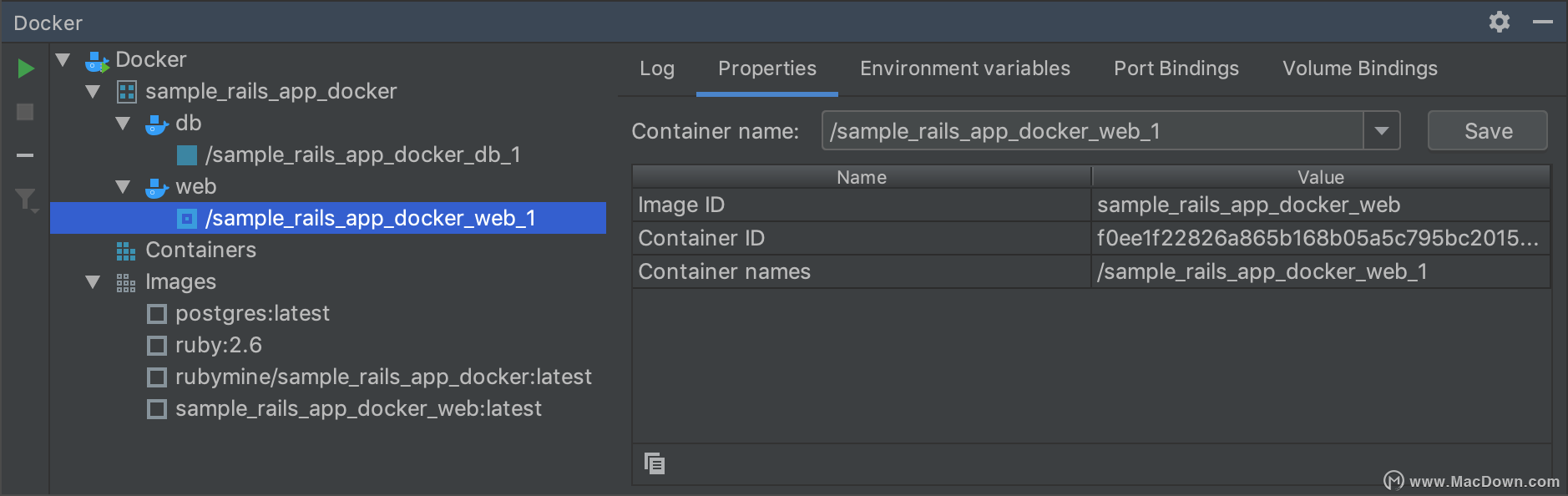This screenshot has width=1568, height=496.
Task: Click the minus remove icon in left toolbar
Action: coord(25,155)
